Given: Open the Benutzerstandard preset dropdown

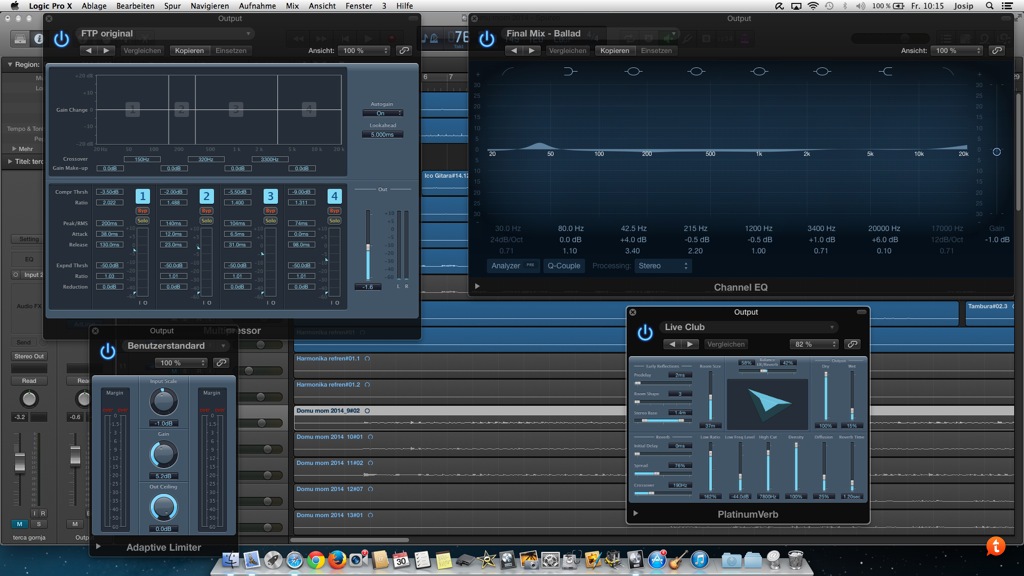Looking at the screenshot, I should point(176,345).
